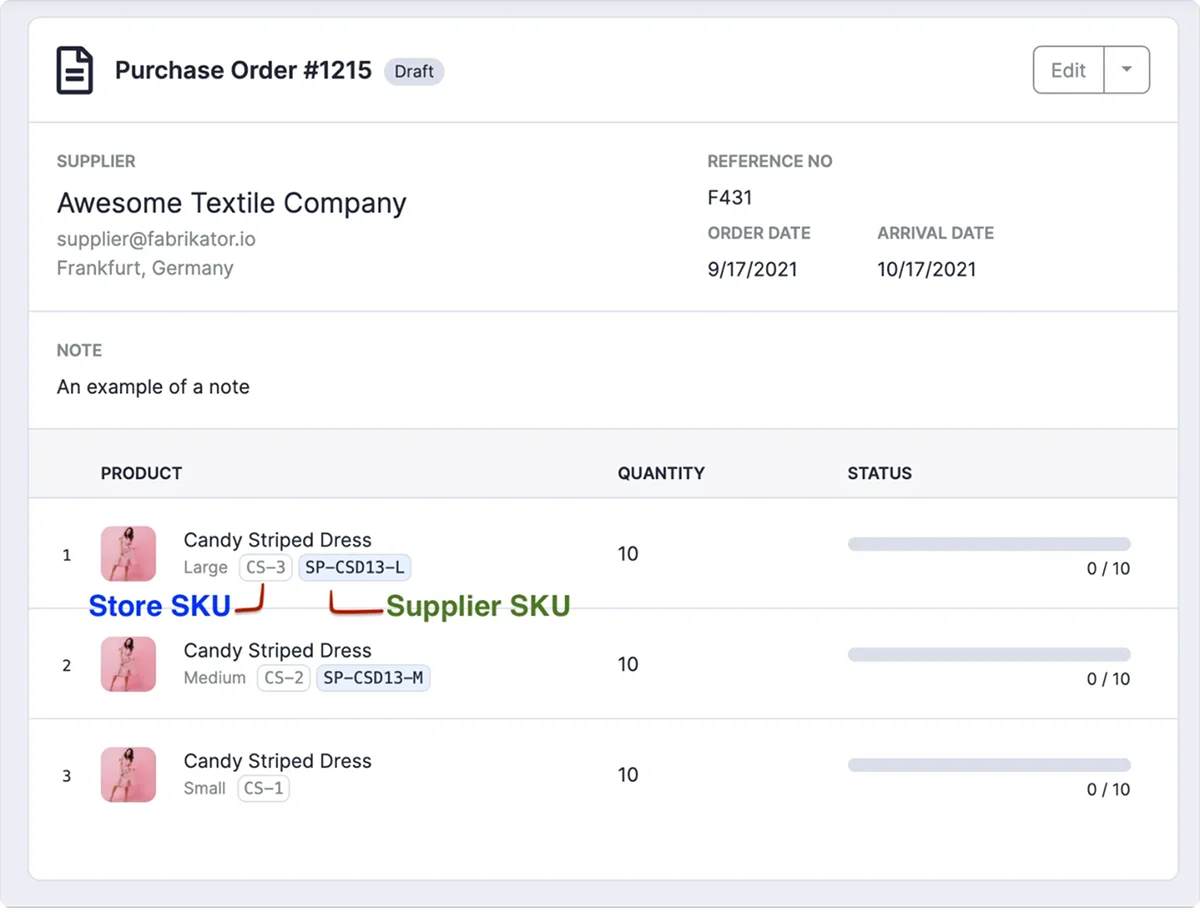Click the arrival date 10/17/2021

(927, 269)
